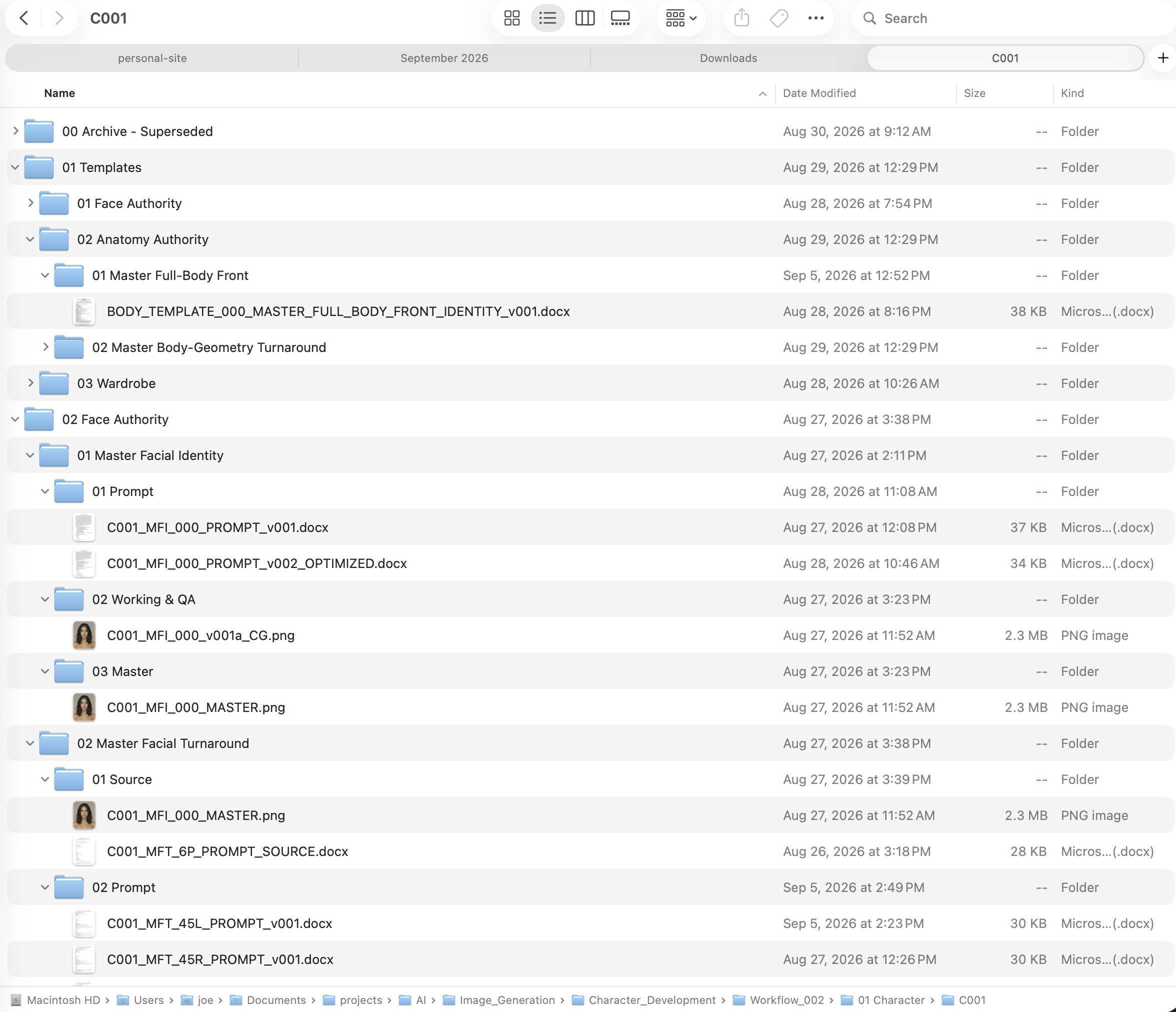The image size is (1176, 1012).
Task: Click the Search field
Action: 1013,18
